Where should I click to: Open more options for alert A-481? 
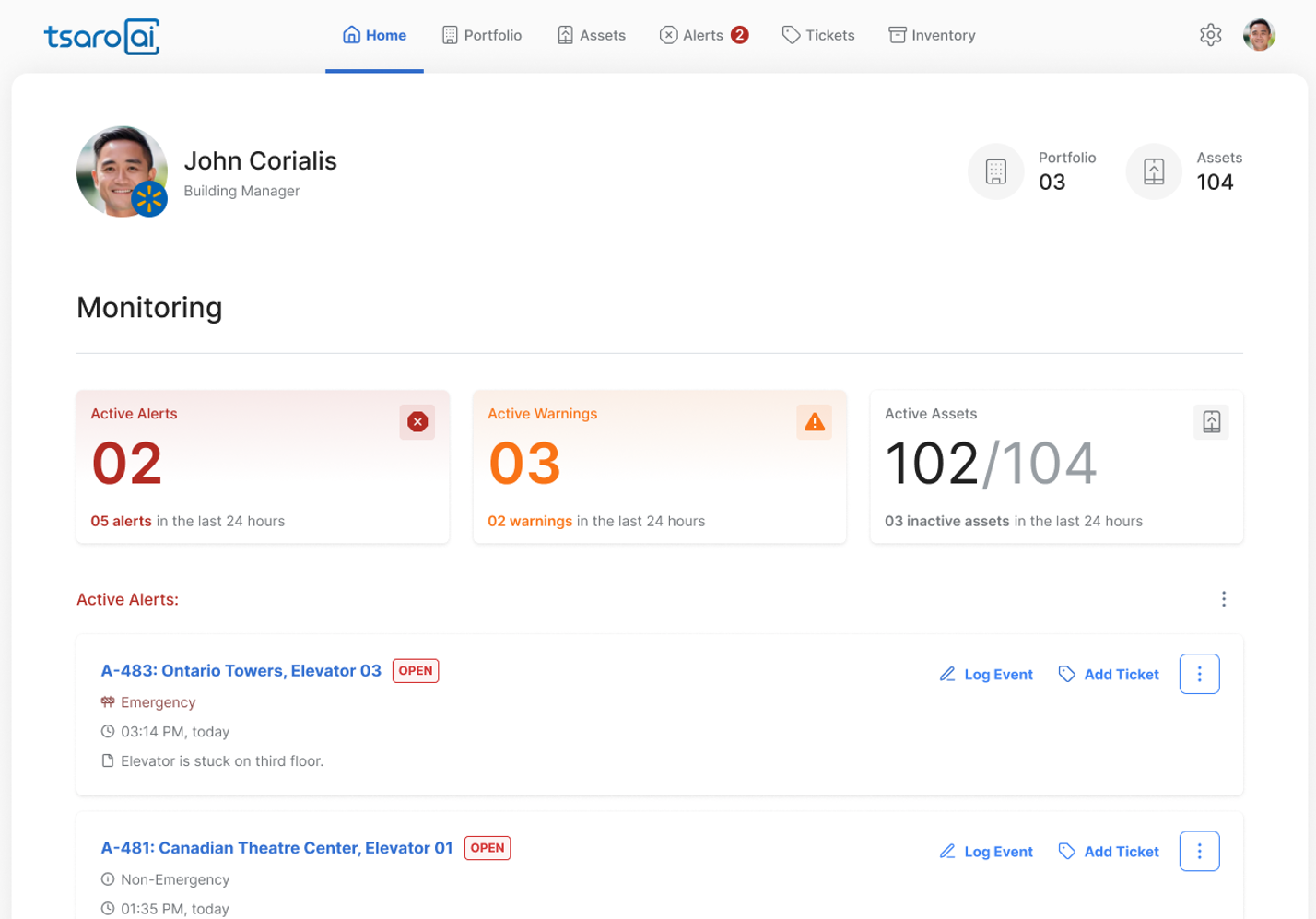point(1199,851)
